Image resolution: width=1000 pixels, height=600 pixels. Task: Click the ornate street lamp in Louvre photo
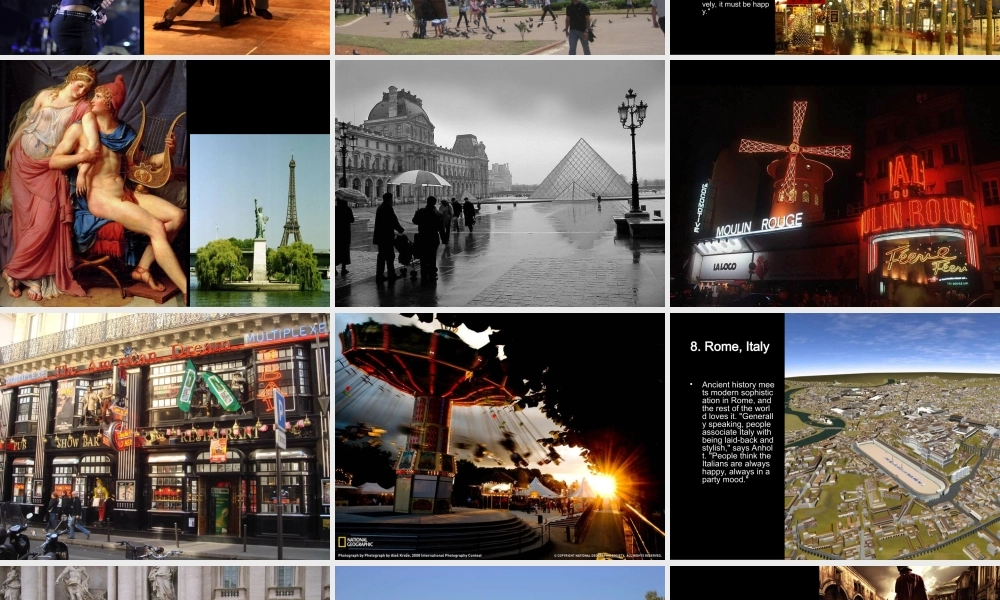click(x=632, y=150)
